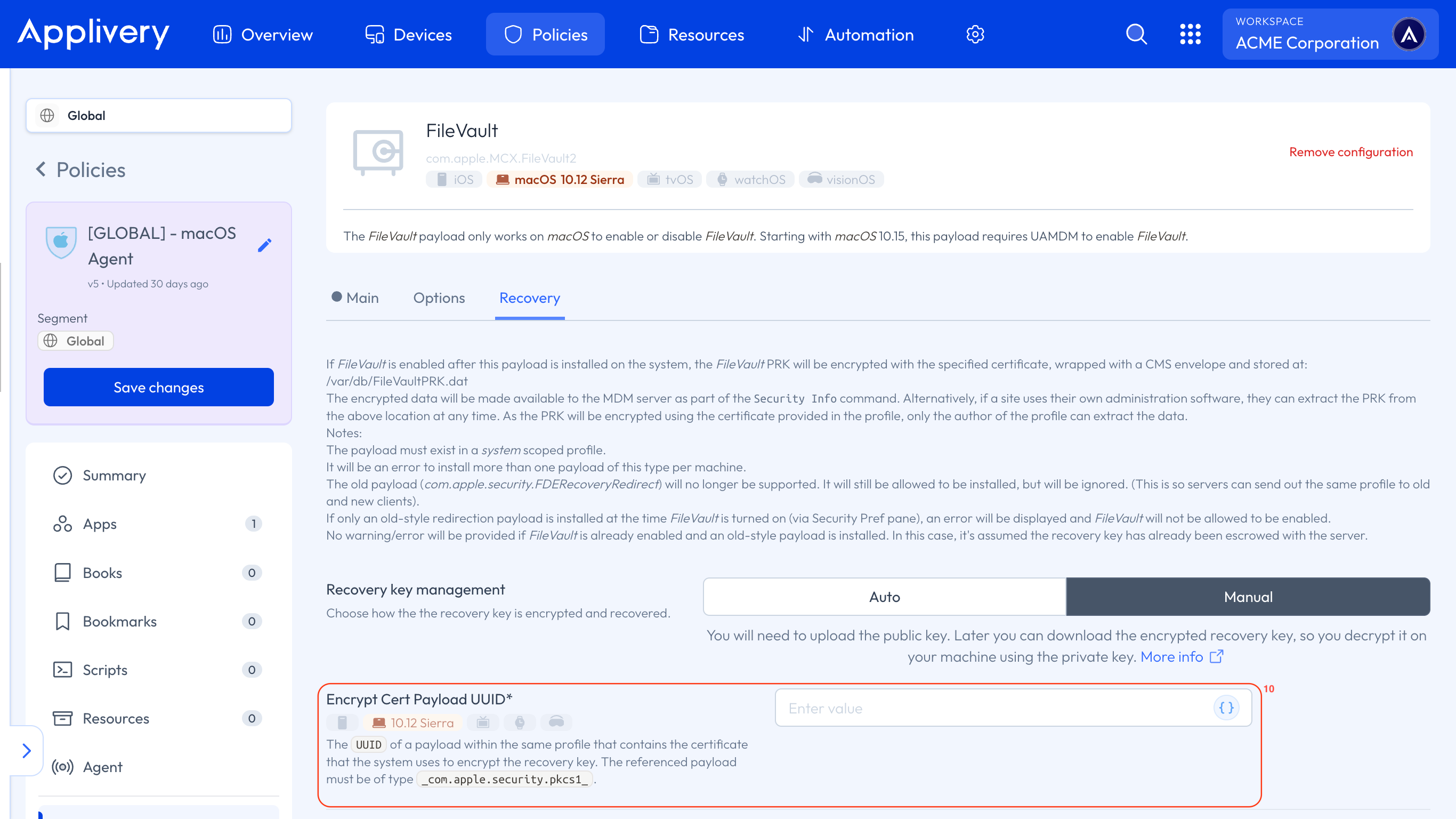The height and width of the screenshot is (819, 1456).
Task: Click the search magnifier icon
Action: [1136, 35]
